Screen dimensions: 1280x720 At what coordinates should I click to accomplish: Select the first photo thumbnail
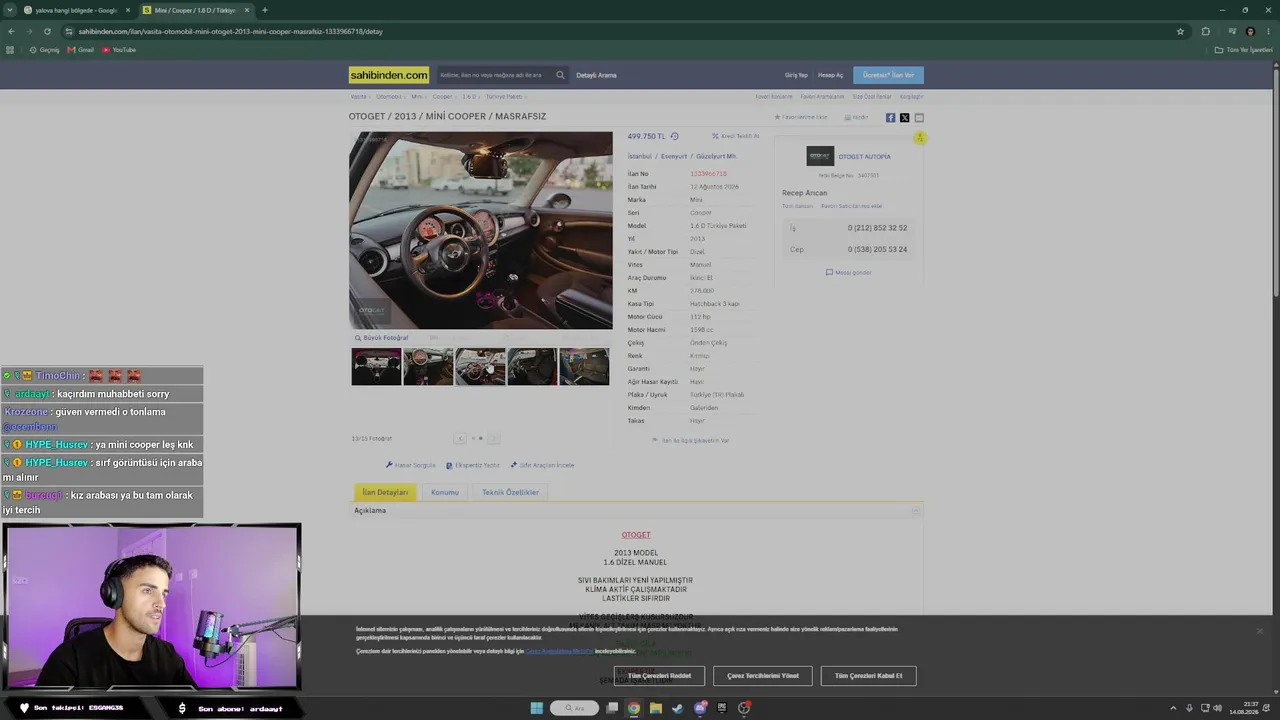(376, 367)
